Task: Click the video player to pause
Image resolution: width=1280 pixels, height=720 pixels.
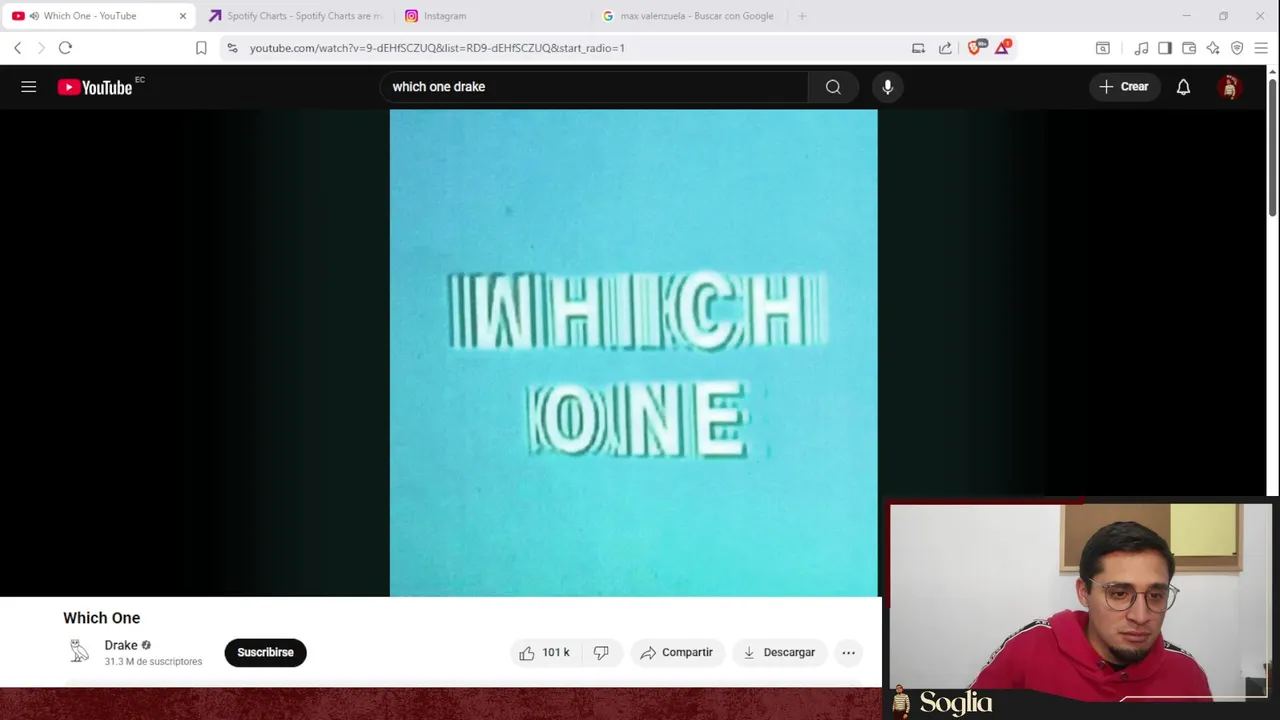Action: pos(633,353)
